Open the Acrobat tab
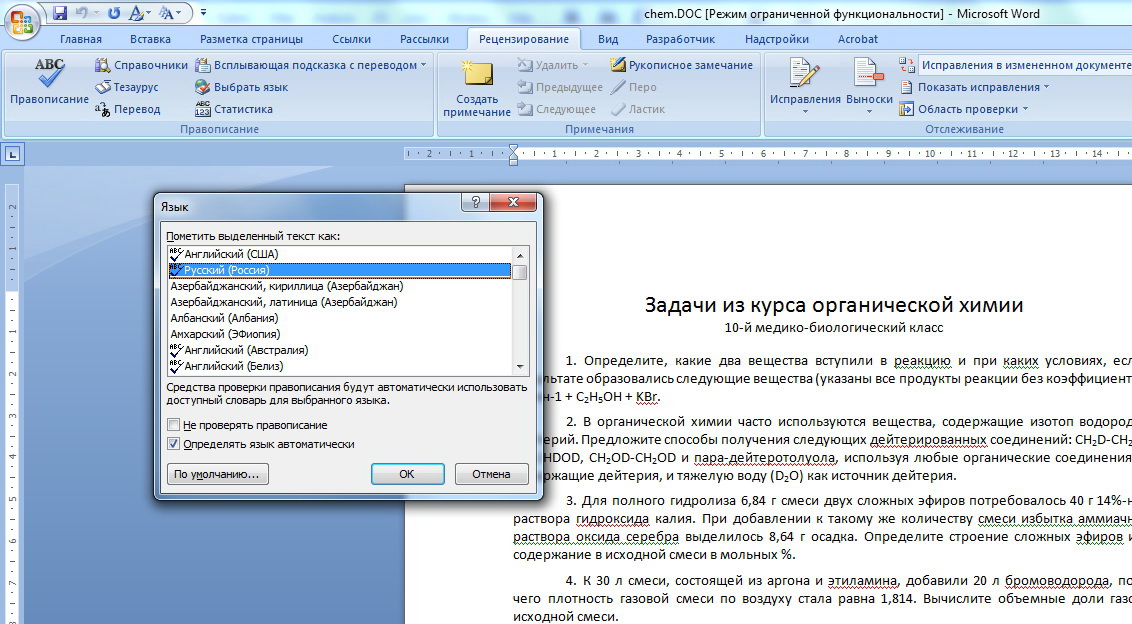Screen dimensions: 1132x624 858,39
